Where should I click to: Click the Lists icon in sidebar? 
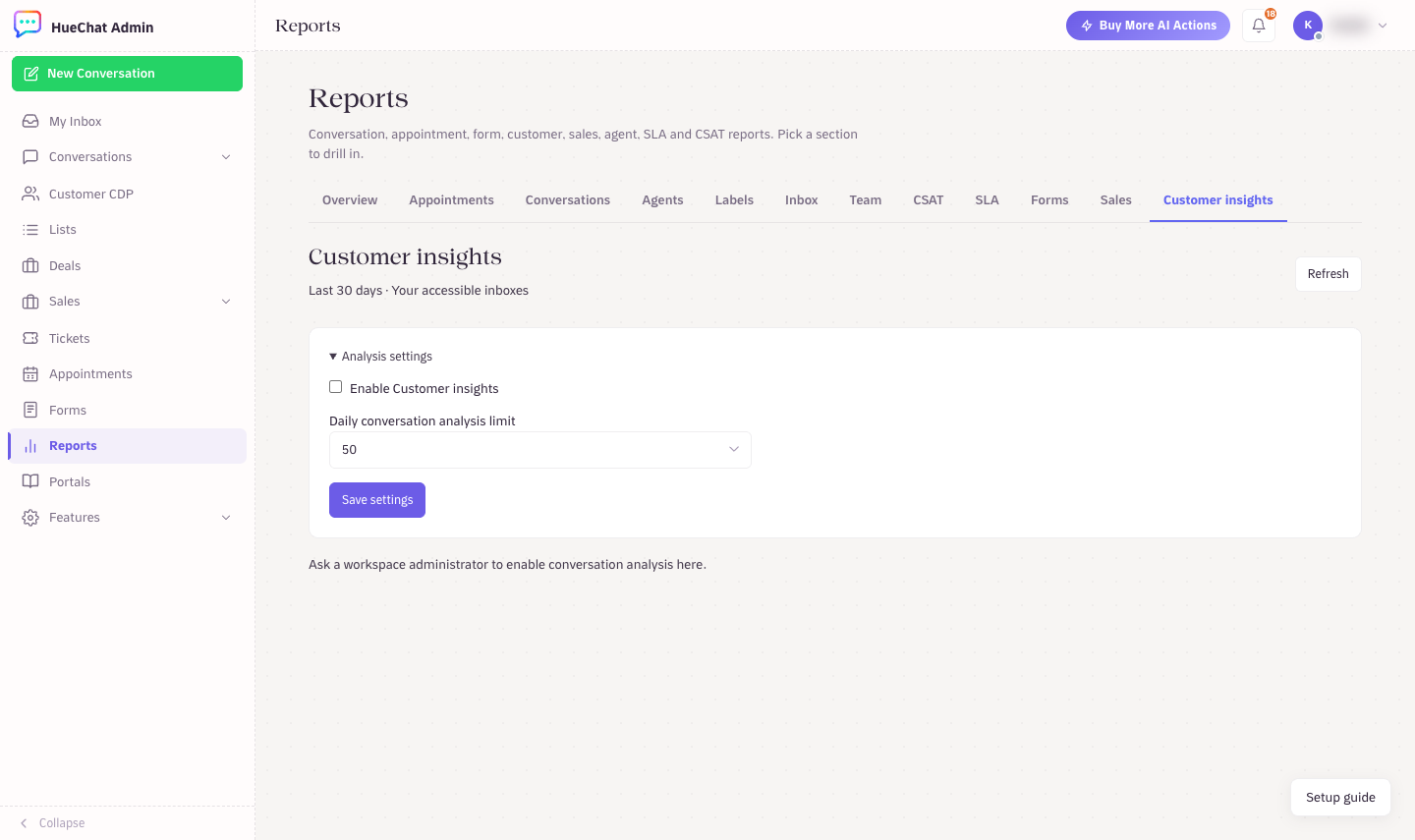pyautogui.click(x=30, y=229)
